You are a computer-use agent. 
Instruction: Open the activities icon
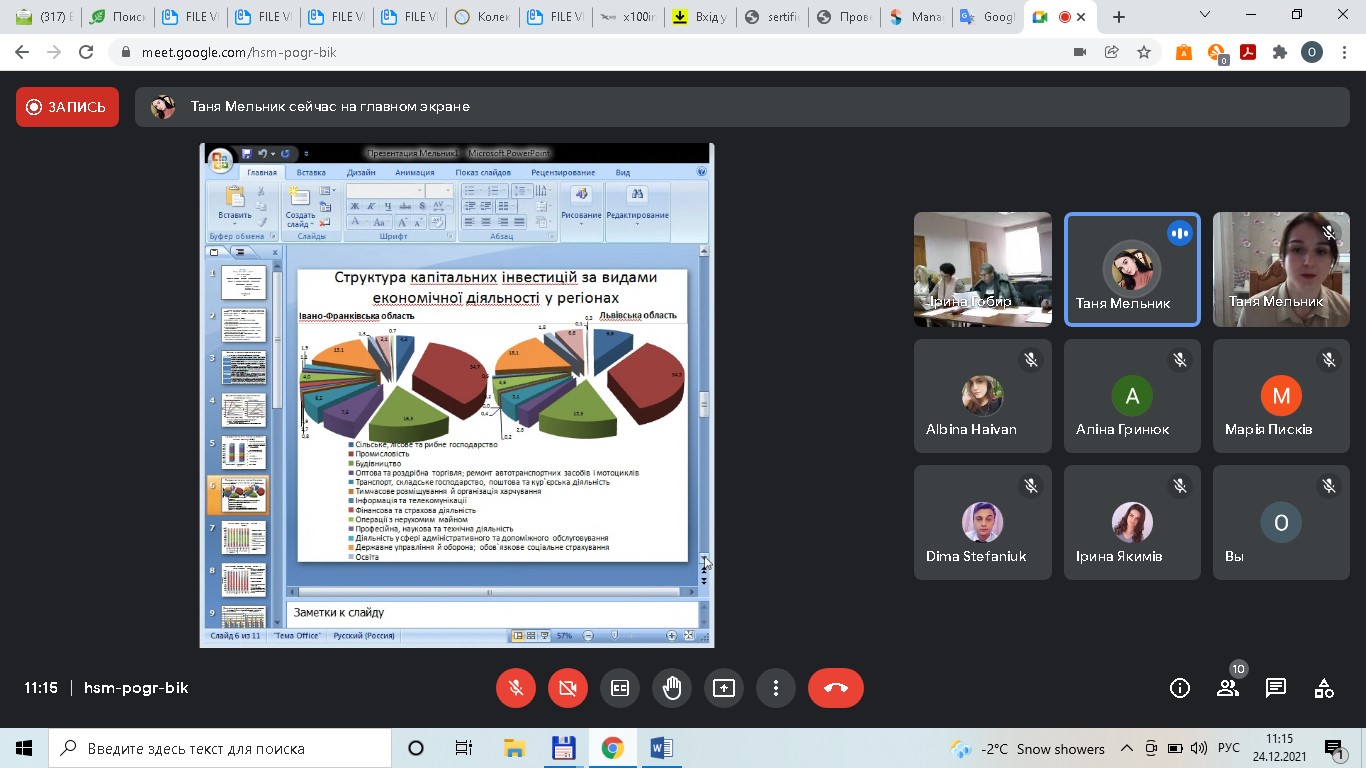1324,688
